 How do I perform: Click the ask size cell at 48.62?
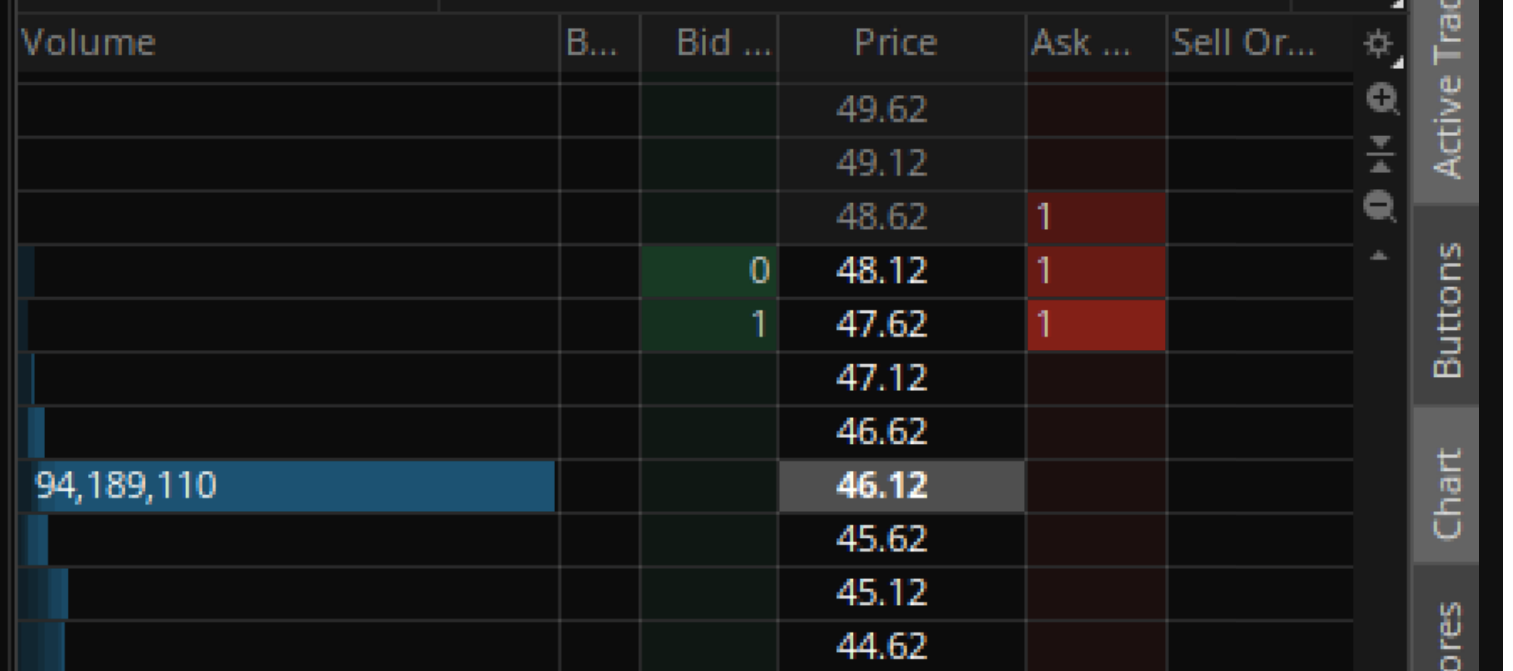(x=1096, y=217)
